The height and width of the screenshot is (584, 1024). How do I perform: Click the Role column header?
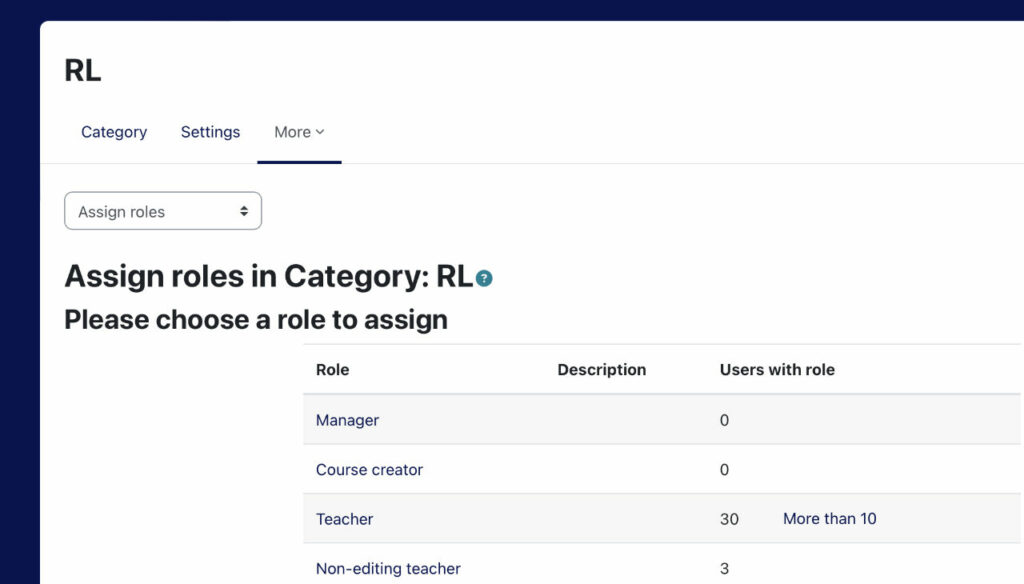(x=331, y=369)
